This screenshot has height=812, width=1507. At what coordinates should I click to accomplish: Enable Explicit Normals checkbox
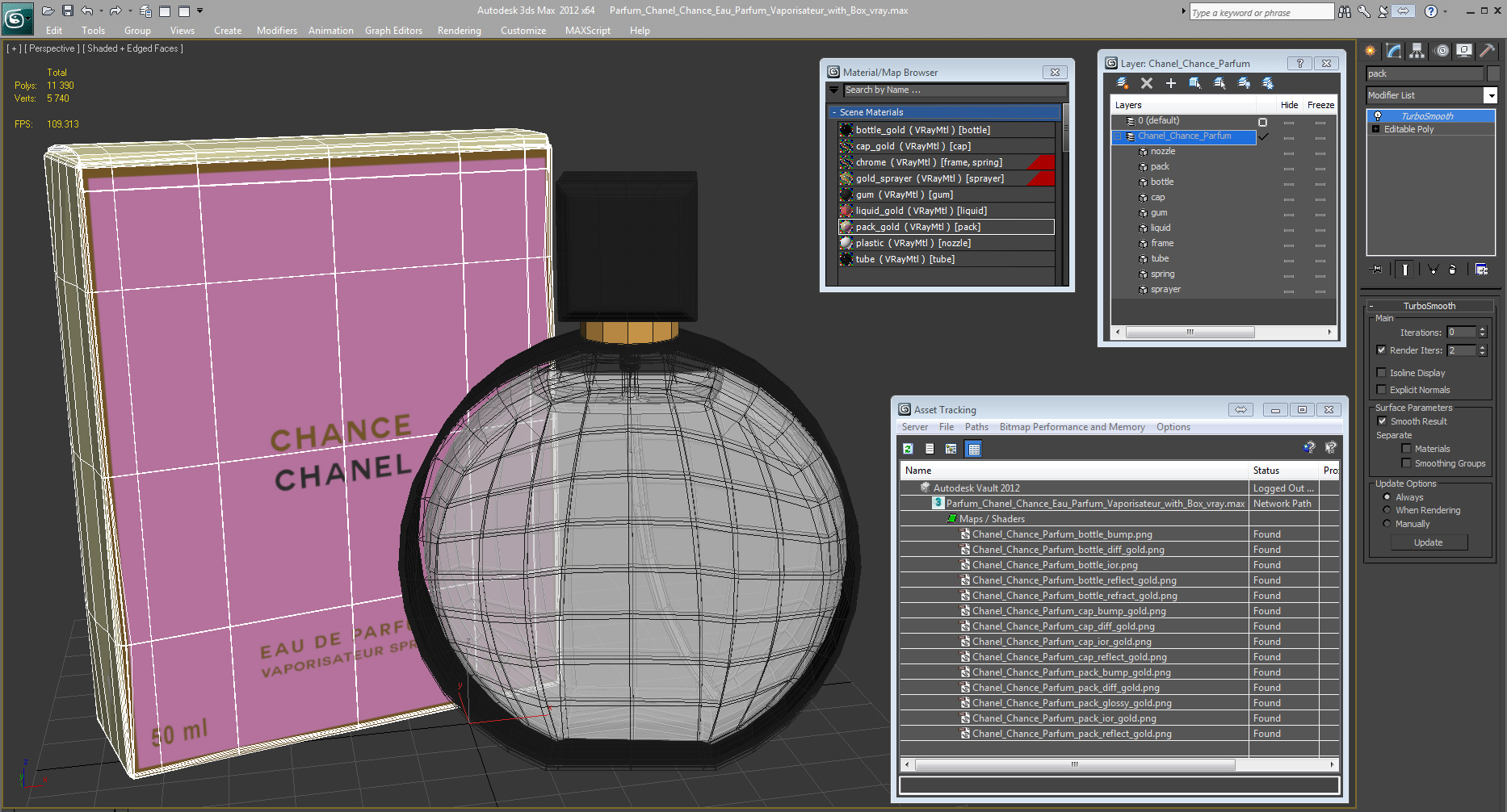1381,390
